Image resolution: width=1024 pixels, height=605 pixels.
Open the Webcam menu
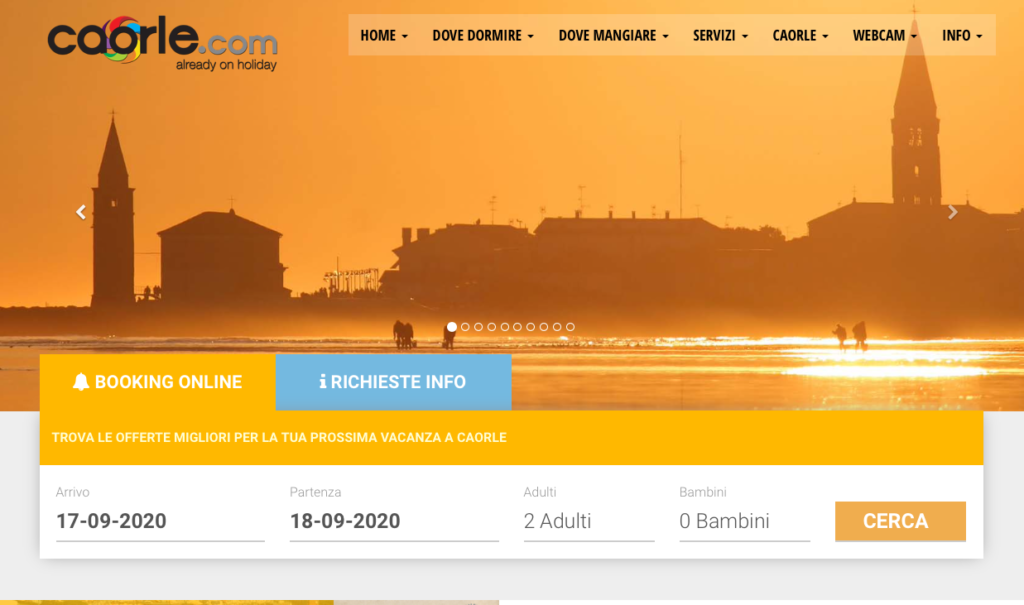884,35
